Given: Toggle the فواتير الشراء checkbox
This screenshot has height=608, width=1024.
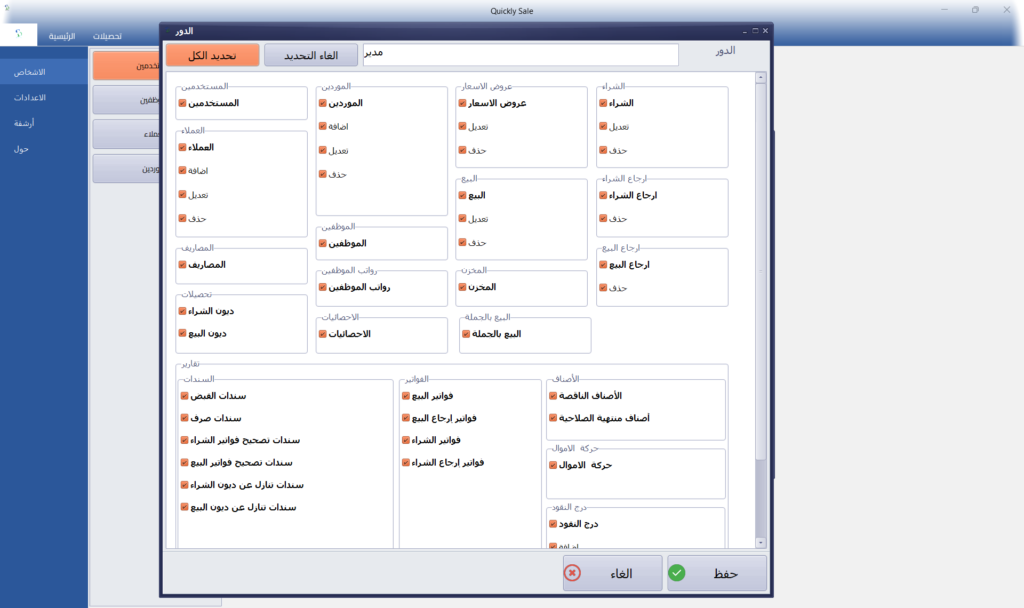Looking at the screenshot, I should click(406, 440).
